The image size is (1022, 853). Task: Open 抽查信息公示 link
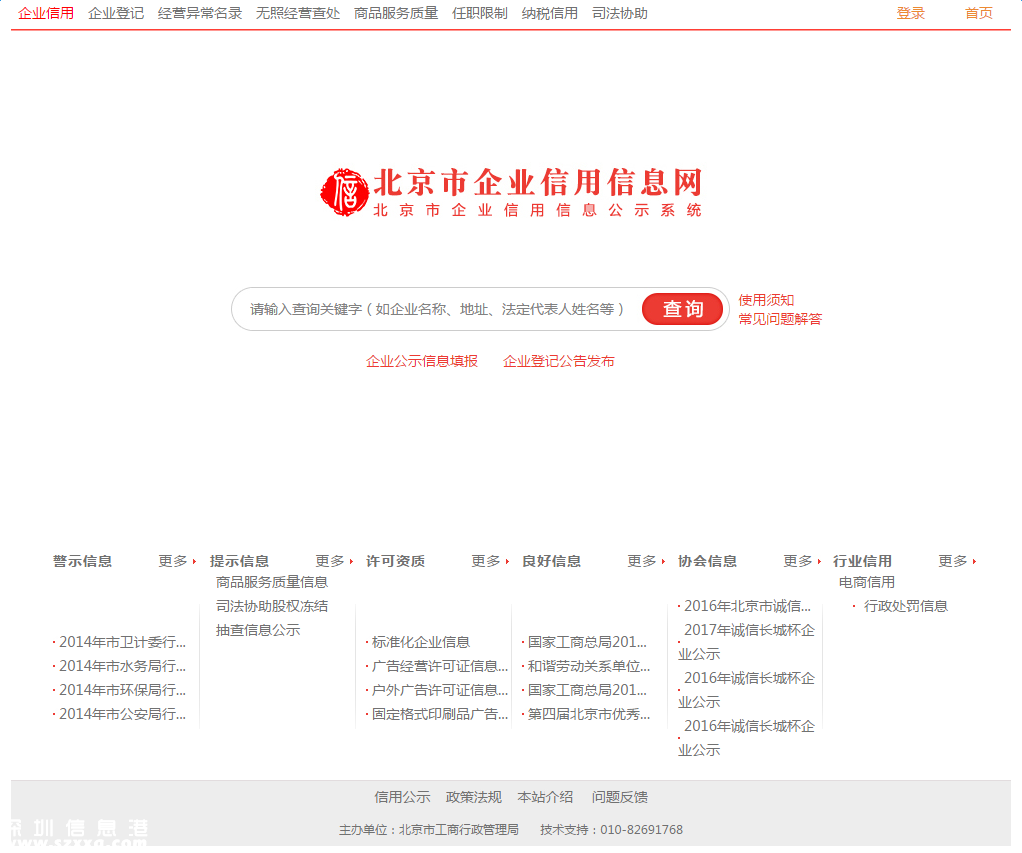[x=258, y=630]
